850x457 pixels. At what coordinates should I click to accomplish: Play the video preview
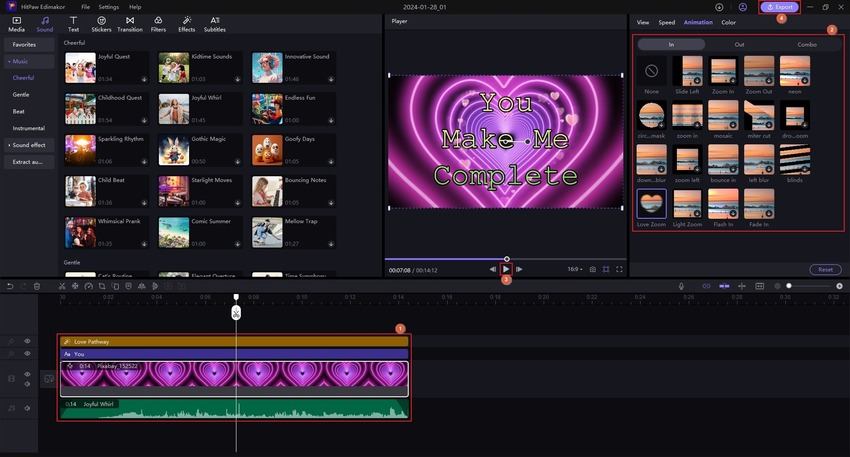click(x=506, y=269)
